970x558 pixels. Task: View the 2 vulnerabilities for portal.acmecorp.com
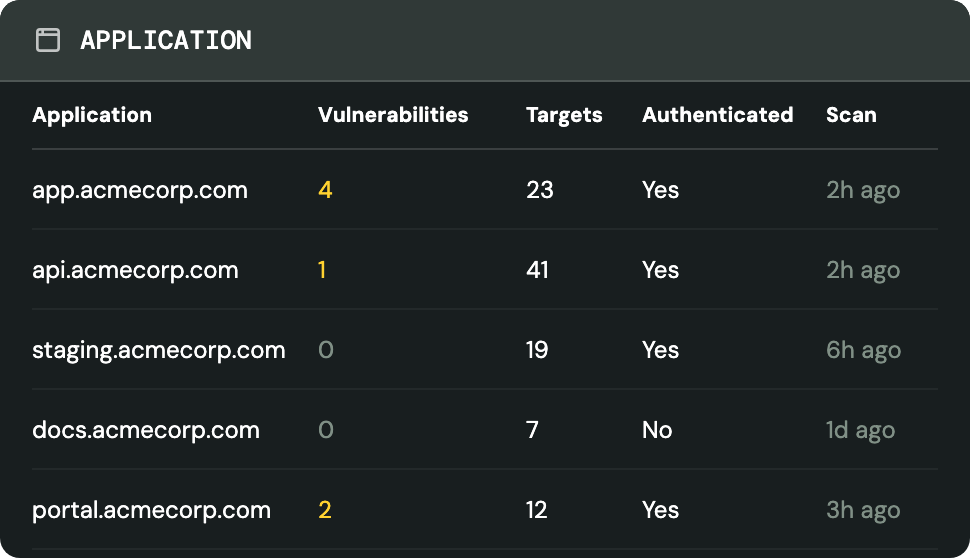325,510
